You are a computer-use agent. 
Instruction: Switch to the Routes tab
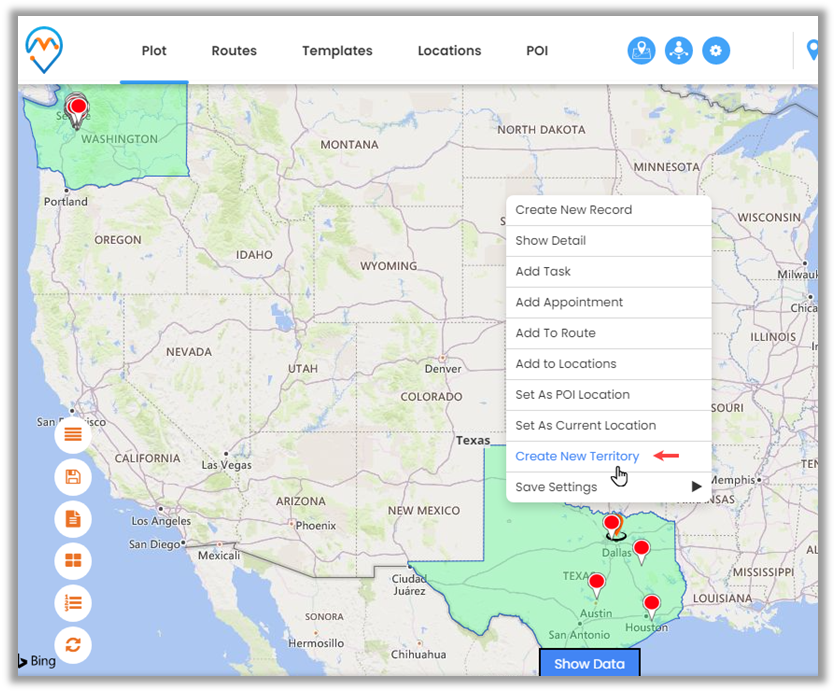tap(234, 51)
